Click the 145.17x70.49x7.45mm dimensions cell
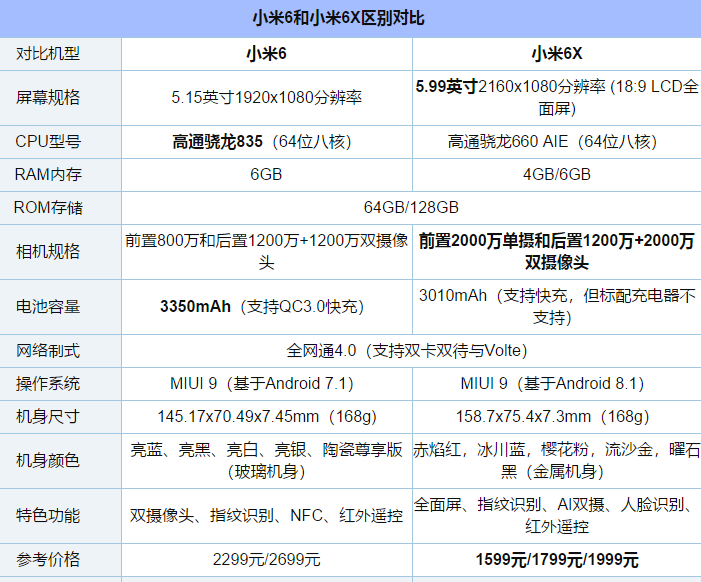This screenshot has height=582, width=701. click(266, 416)
